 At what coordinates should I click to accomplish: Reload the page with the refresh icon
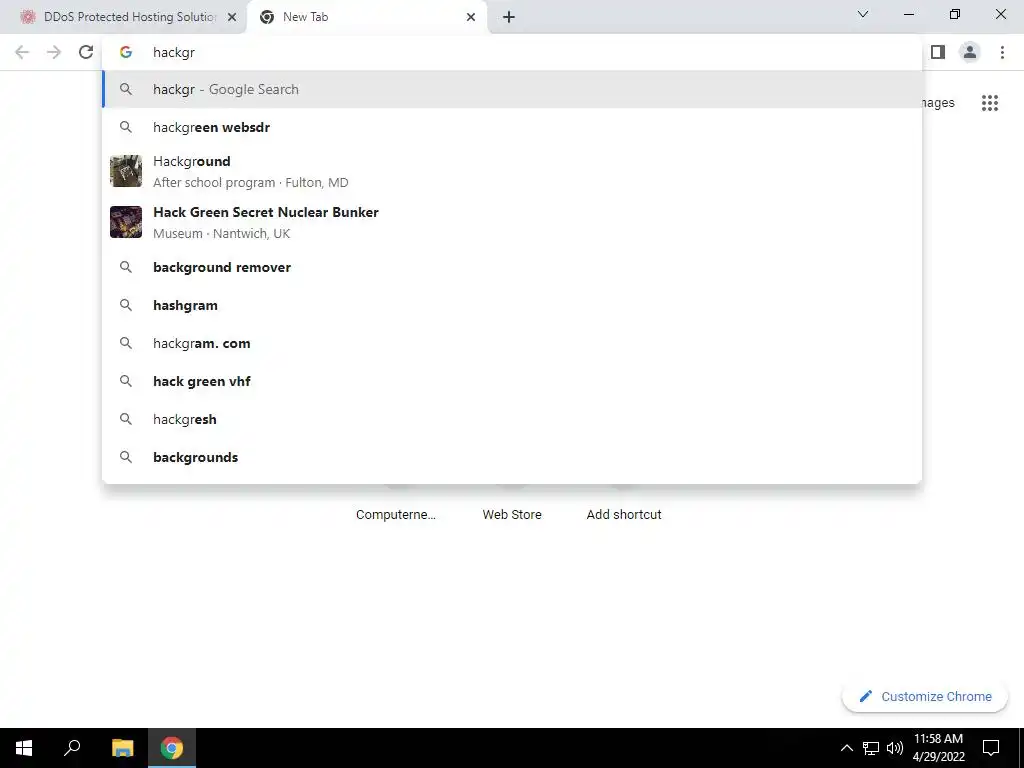point(86,52)
